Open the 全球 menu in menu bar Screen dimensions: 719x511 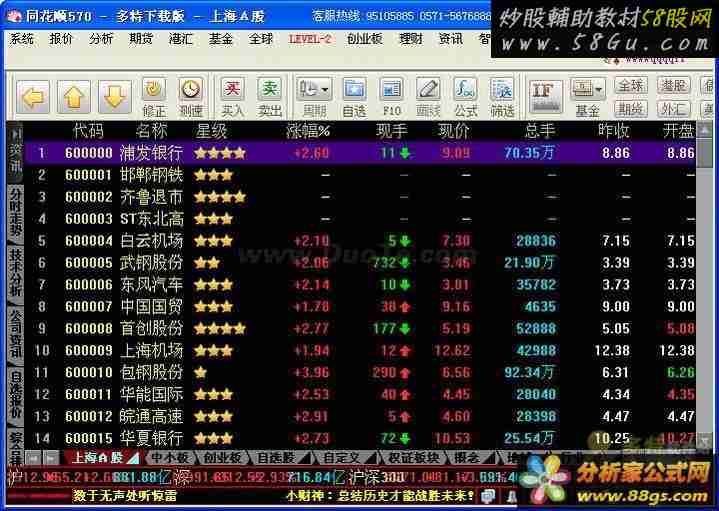click(260, 39)
